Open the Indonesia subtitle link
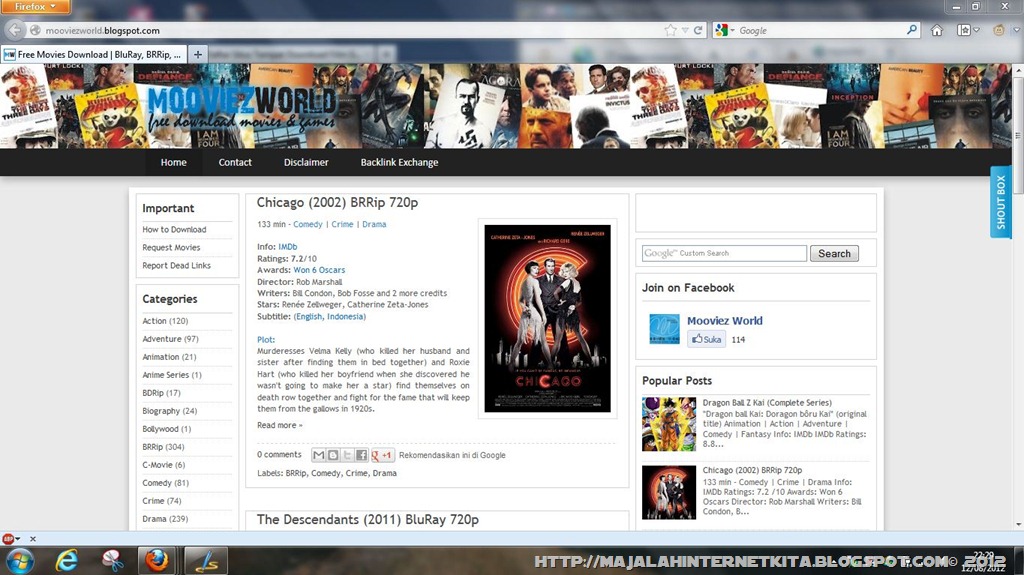Image resolution: width=1024 pixels, height=575 pixels. (346, 316)
